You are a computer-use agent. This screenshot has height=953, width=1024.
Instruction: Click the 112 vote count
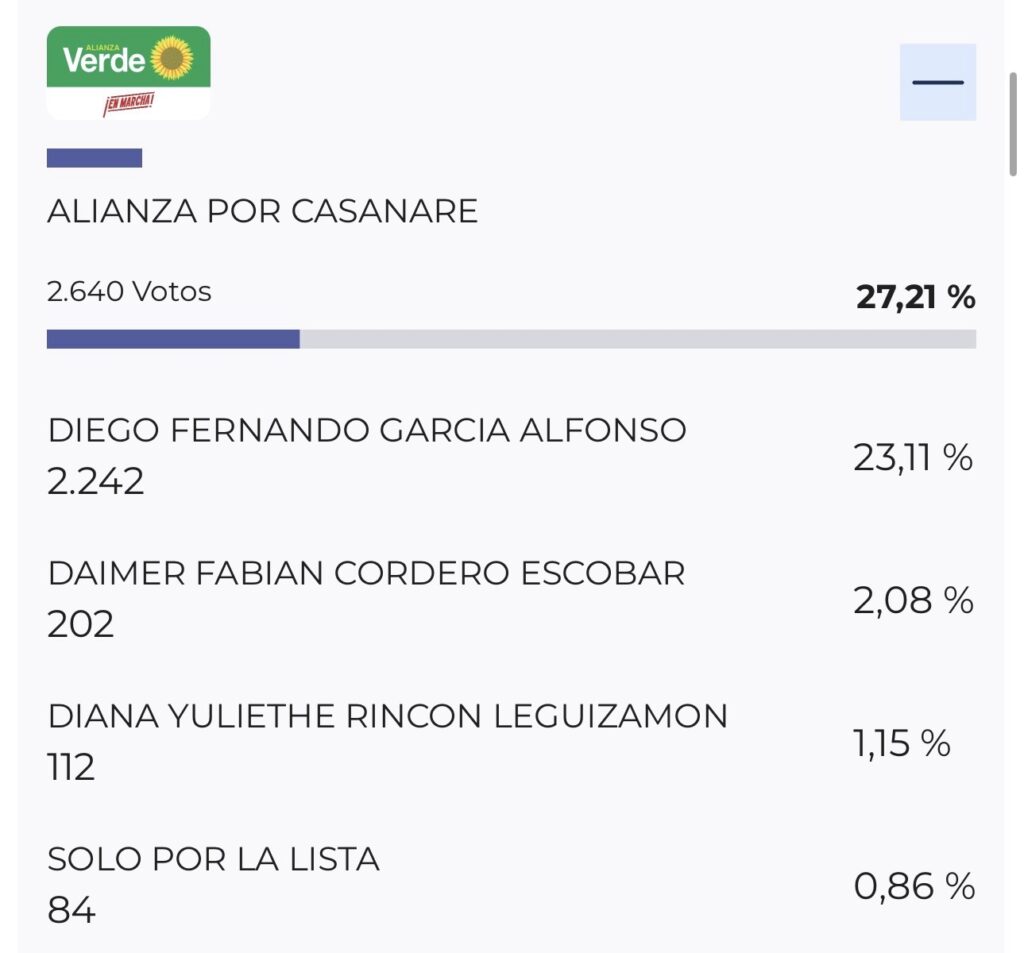71,768
